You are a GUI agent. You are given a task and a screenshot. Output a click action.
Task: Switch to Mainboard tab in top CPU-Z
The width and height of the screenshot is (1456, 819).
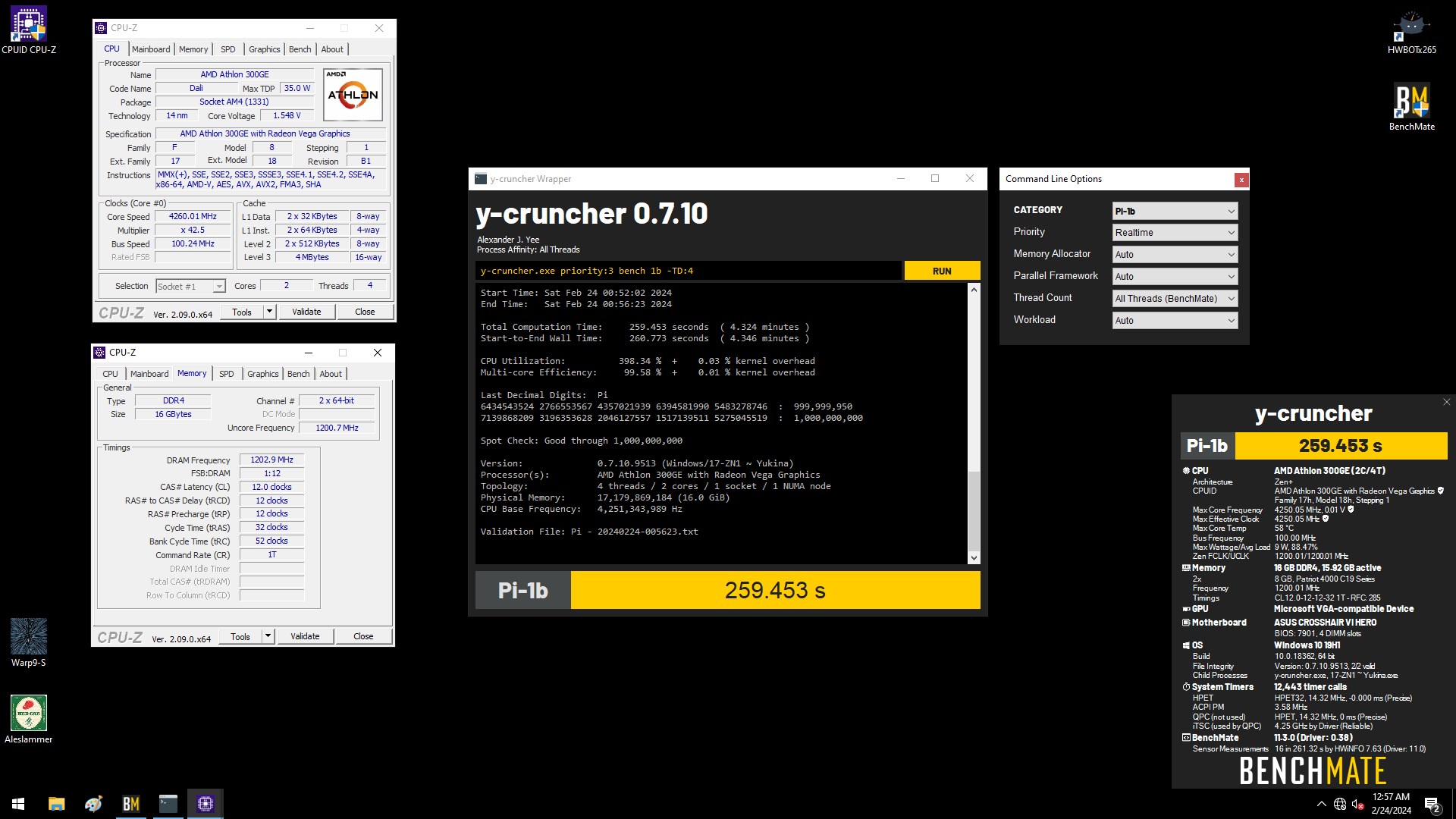pos(151,49)
